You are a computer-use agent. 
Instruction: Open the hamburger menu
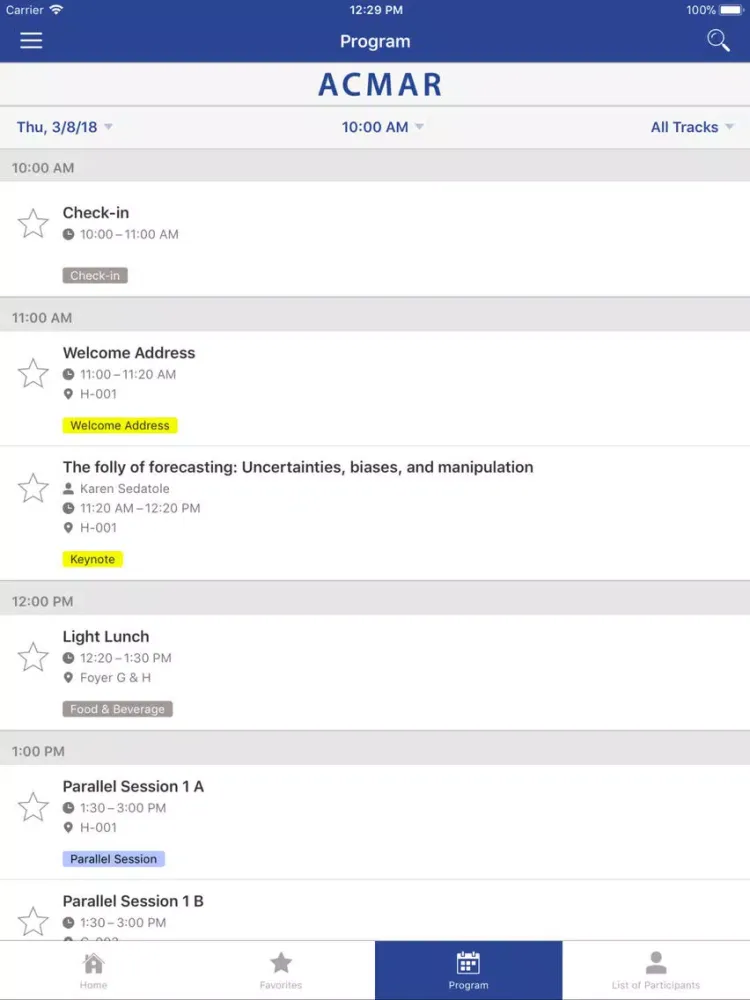31,41
